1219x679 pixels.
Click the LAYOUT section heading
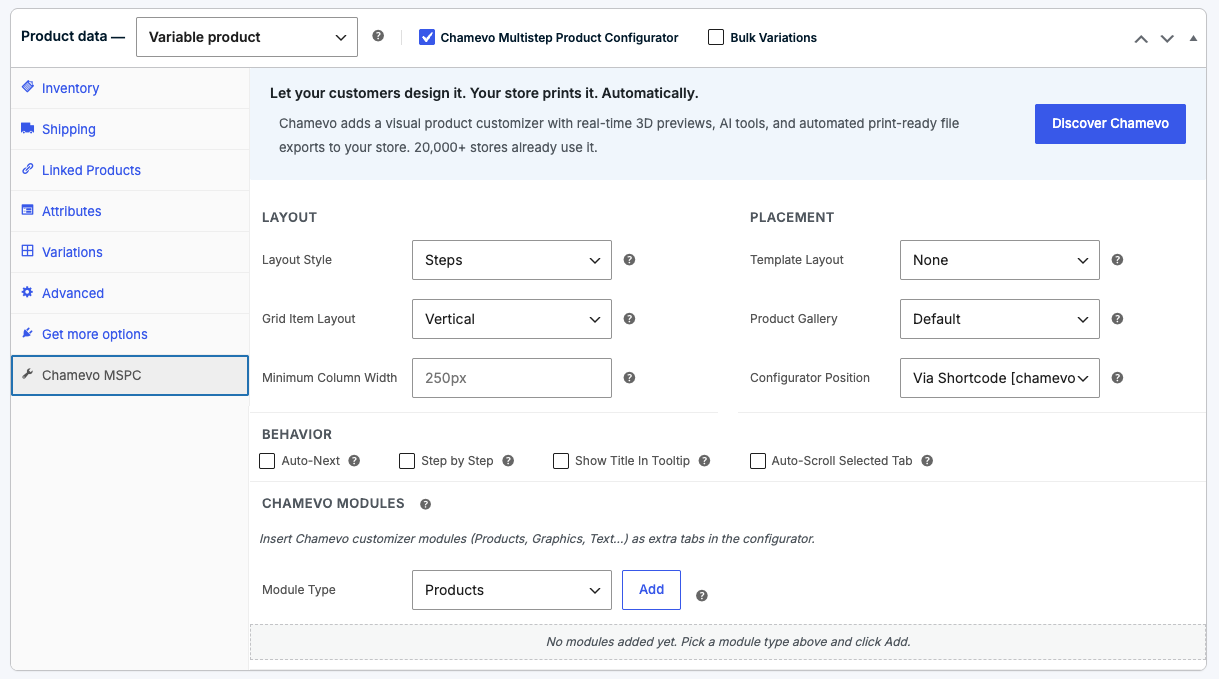289,217
